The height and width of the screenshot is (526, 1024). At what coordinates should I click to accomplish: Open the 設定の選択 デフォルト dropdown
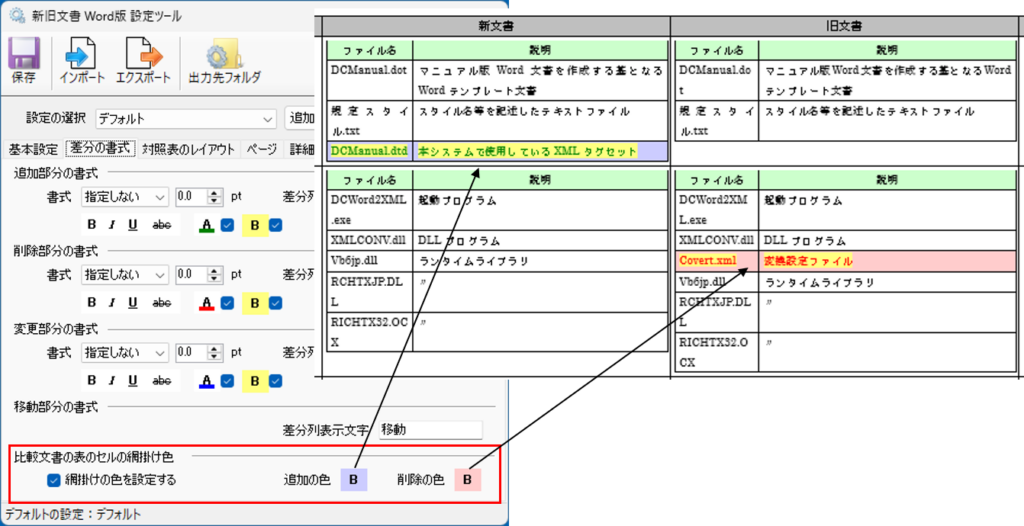[x=185, y=119]
